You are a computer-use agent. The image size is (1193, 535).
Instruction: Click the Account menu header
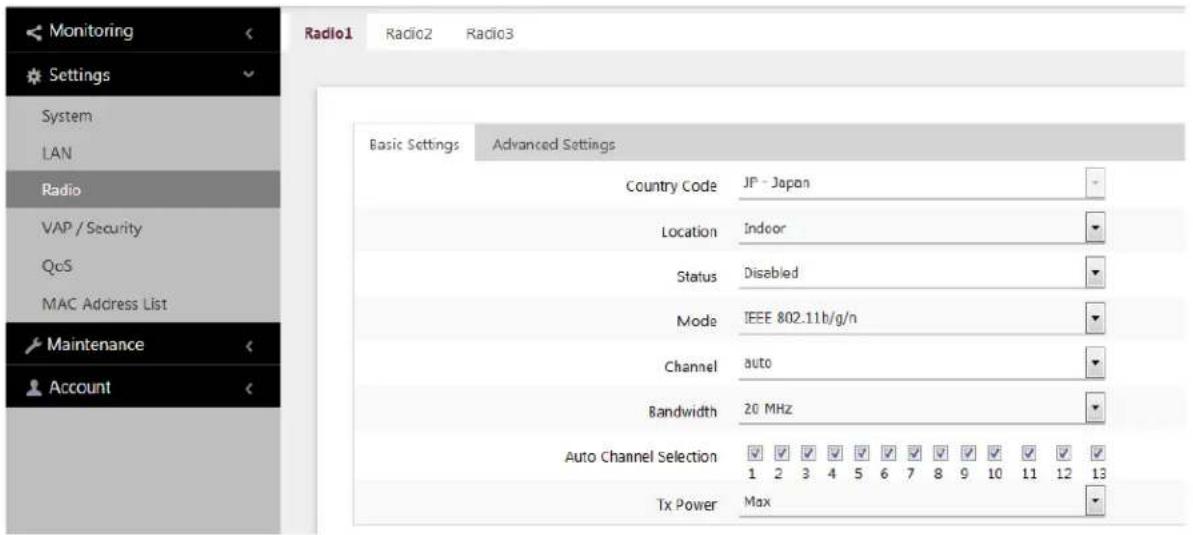click(143, 387)
